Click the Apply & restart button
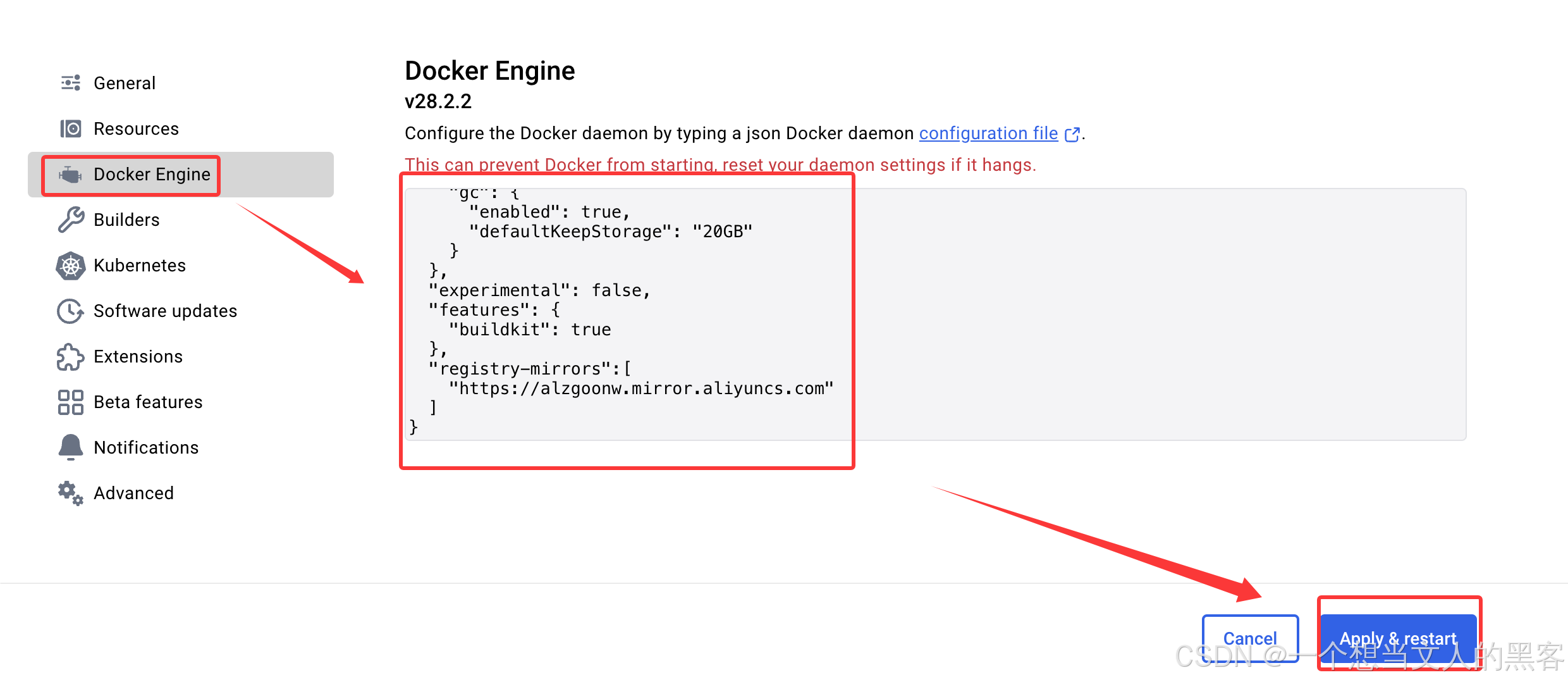The image size is (1568, 682). [1399, 638]
